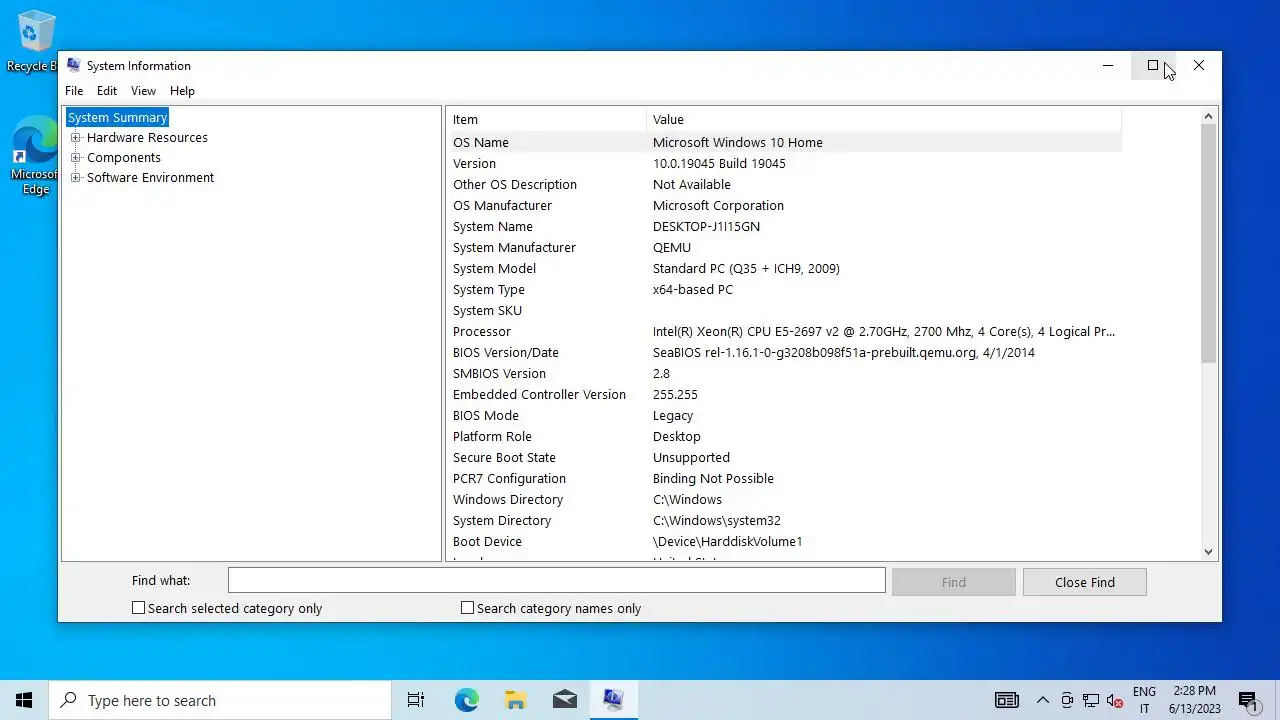This screenshot has width=1280, height=720.
Task: Click ENG IT language indicator
Action: click(x=1144, y=700)
